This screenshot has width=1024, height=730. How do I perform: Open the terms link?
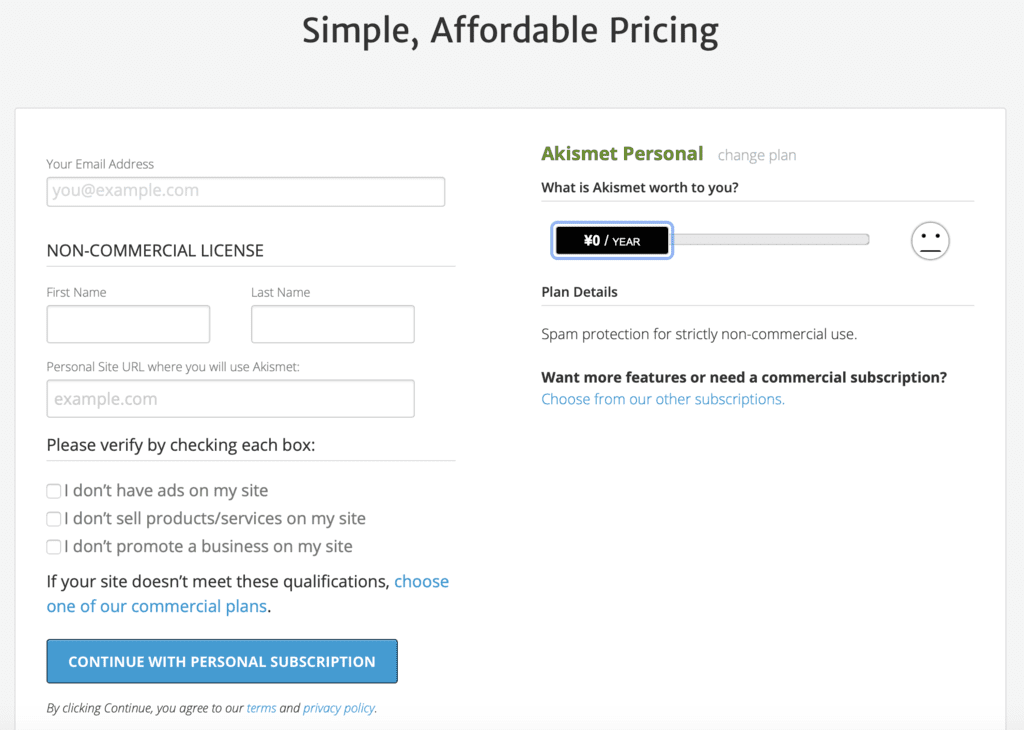(261, 708)
